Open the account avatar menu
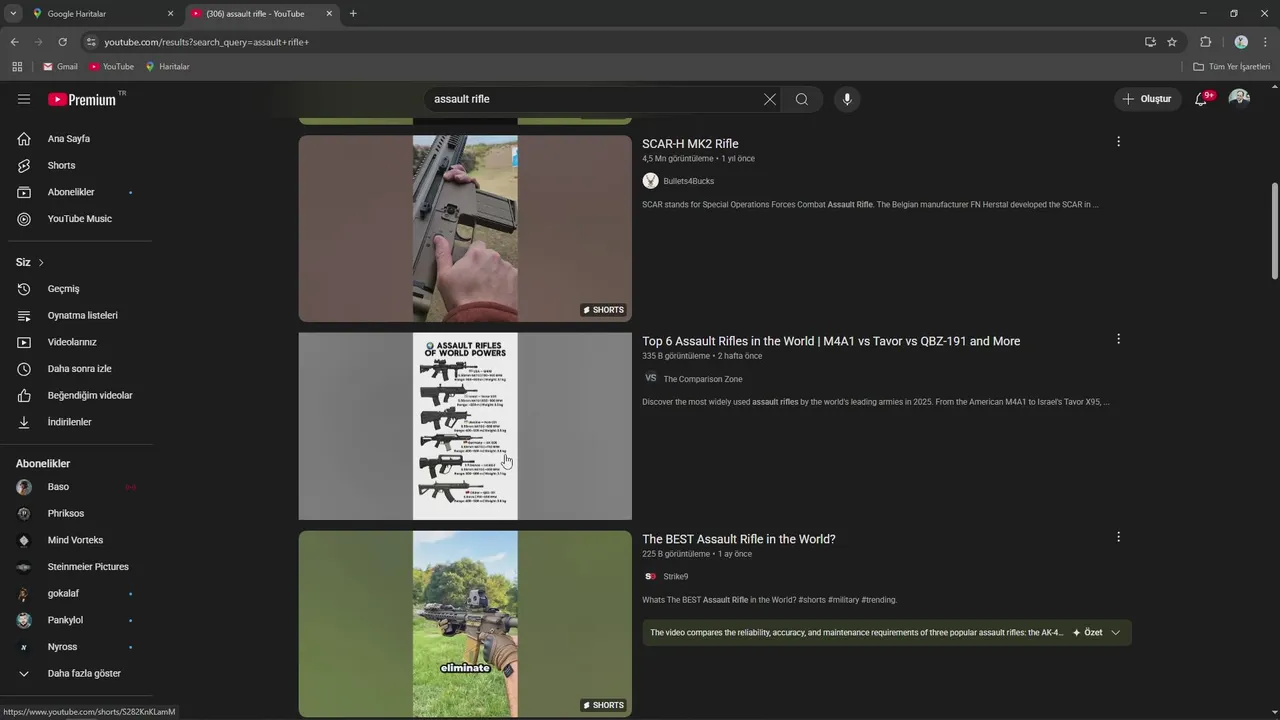Screen dimensions: 1280x720 point(1239,99)
